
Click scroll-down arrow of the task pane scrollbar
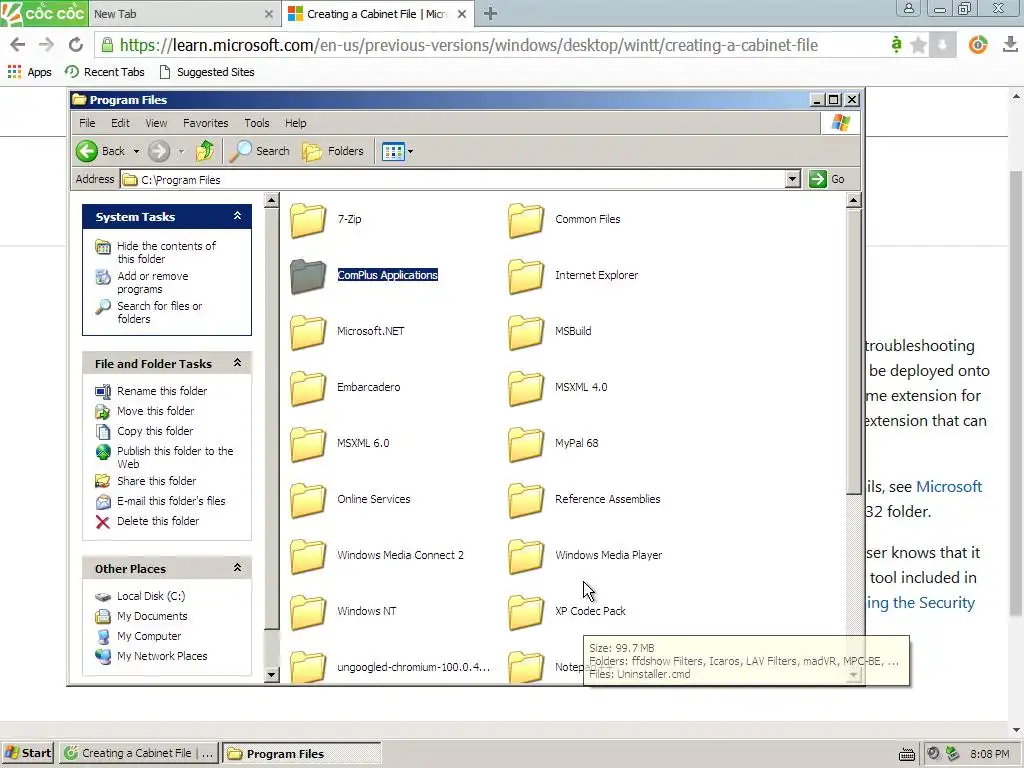tap(272, 675)
